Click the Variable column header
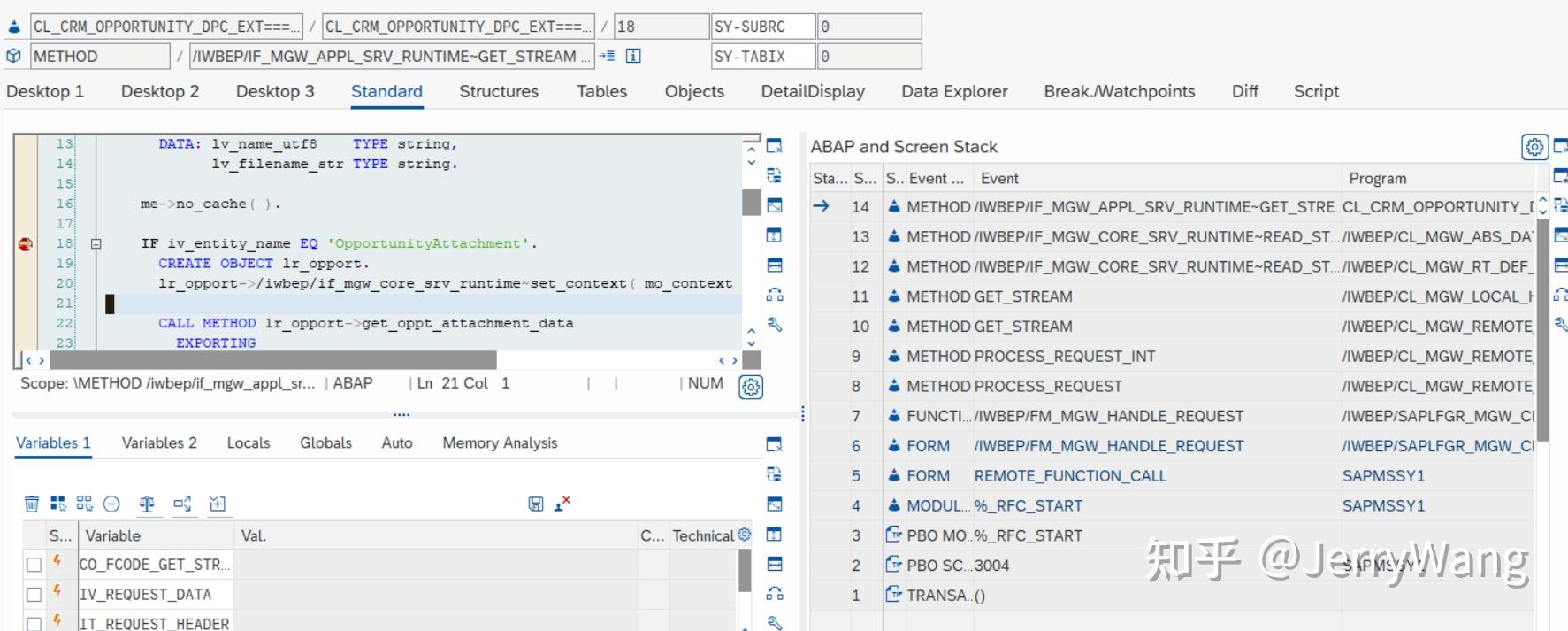1568x631 pixels. click(112, 535)
